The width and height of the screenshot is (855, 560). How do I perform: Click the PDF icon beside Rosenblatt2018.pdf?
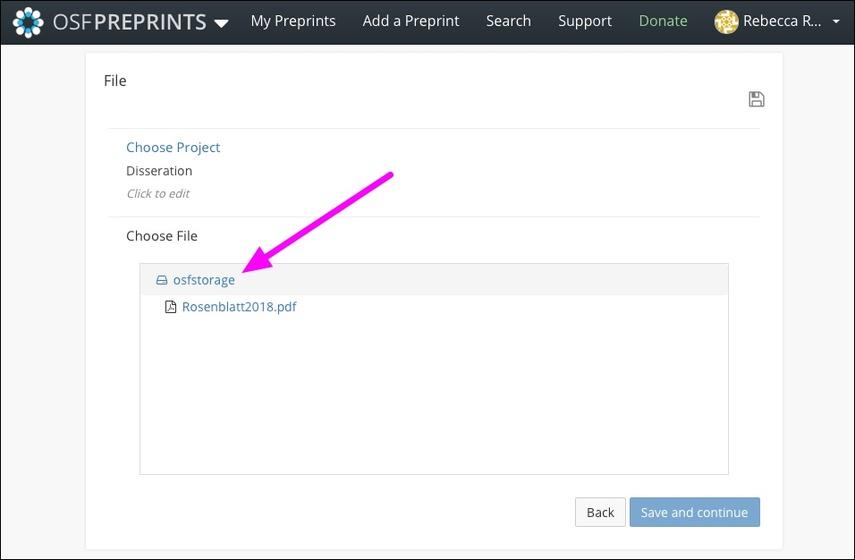tap(171, 306)
